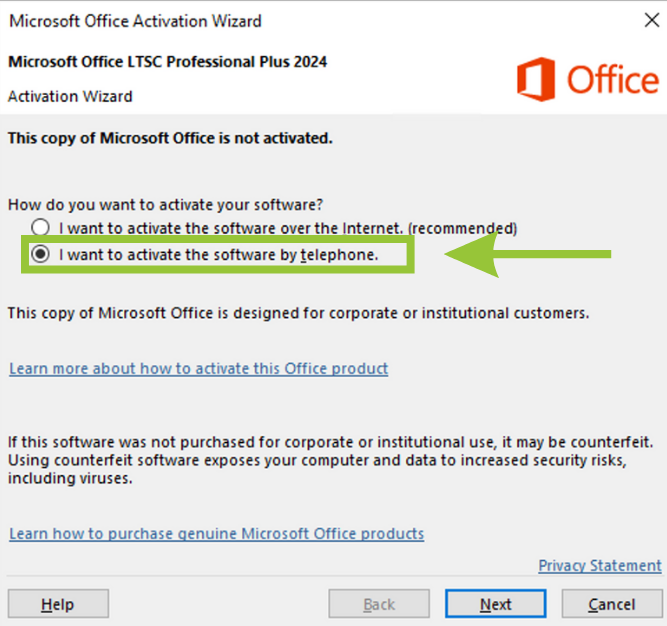This screenshot has height=626, width=667.
Task: Click the 'is not activated' status message
Action: tap(170, 139)
